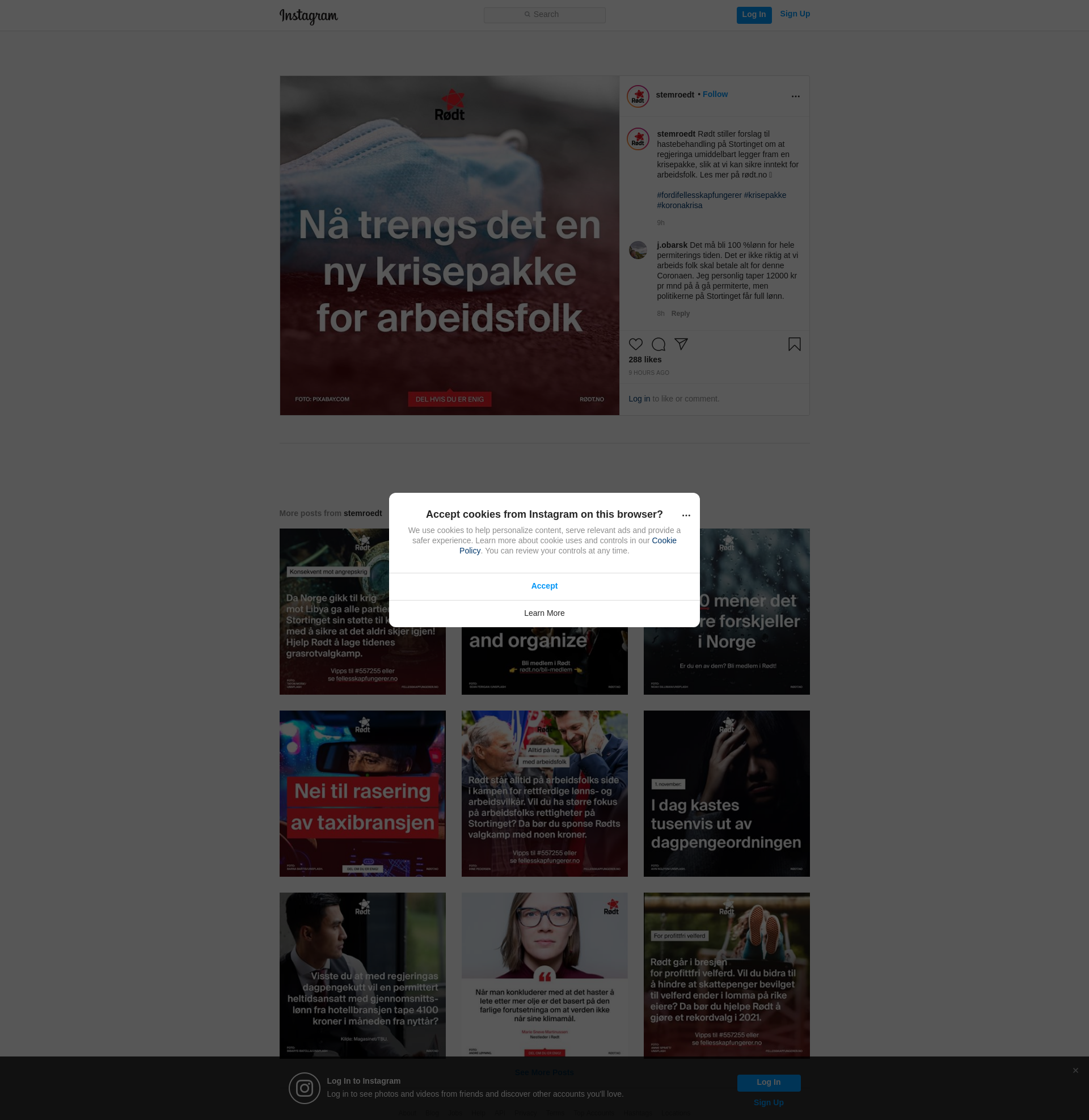Open 'I dag kastes tusenvis ut' post thumbnail
The image size is (1089, 1120).
click(x=726, y=793)
